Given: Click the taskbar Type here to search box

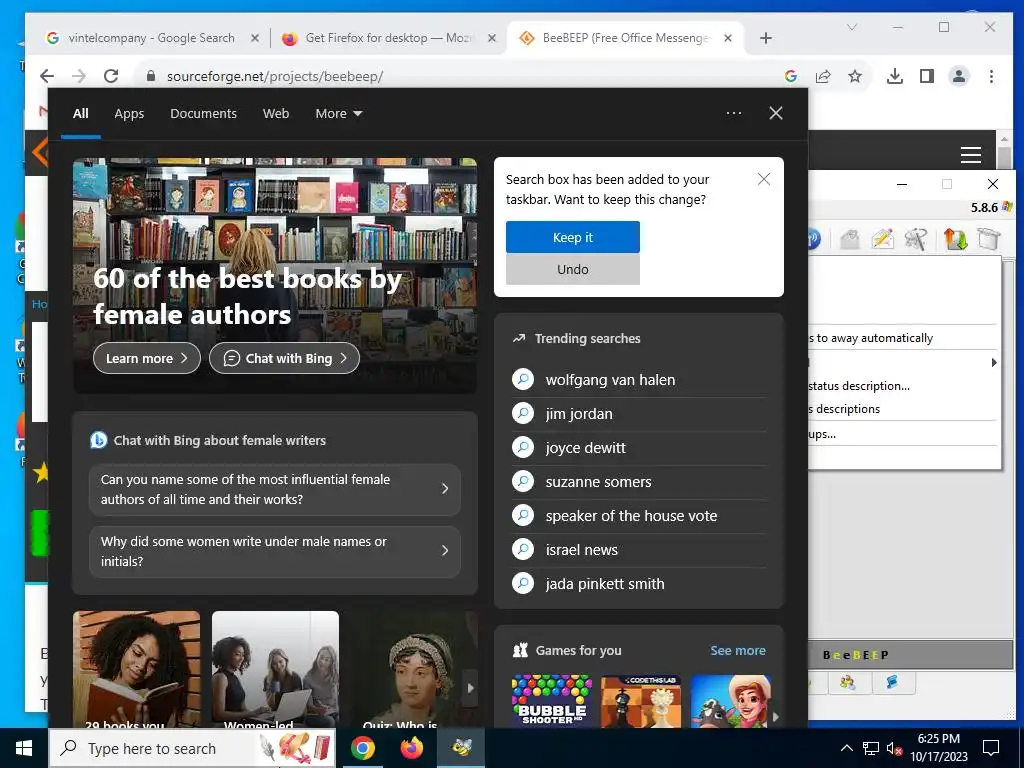Looking at the screenshot, I should (192, 748).
